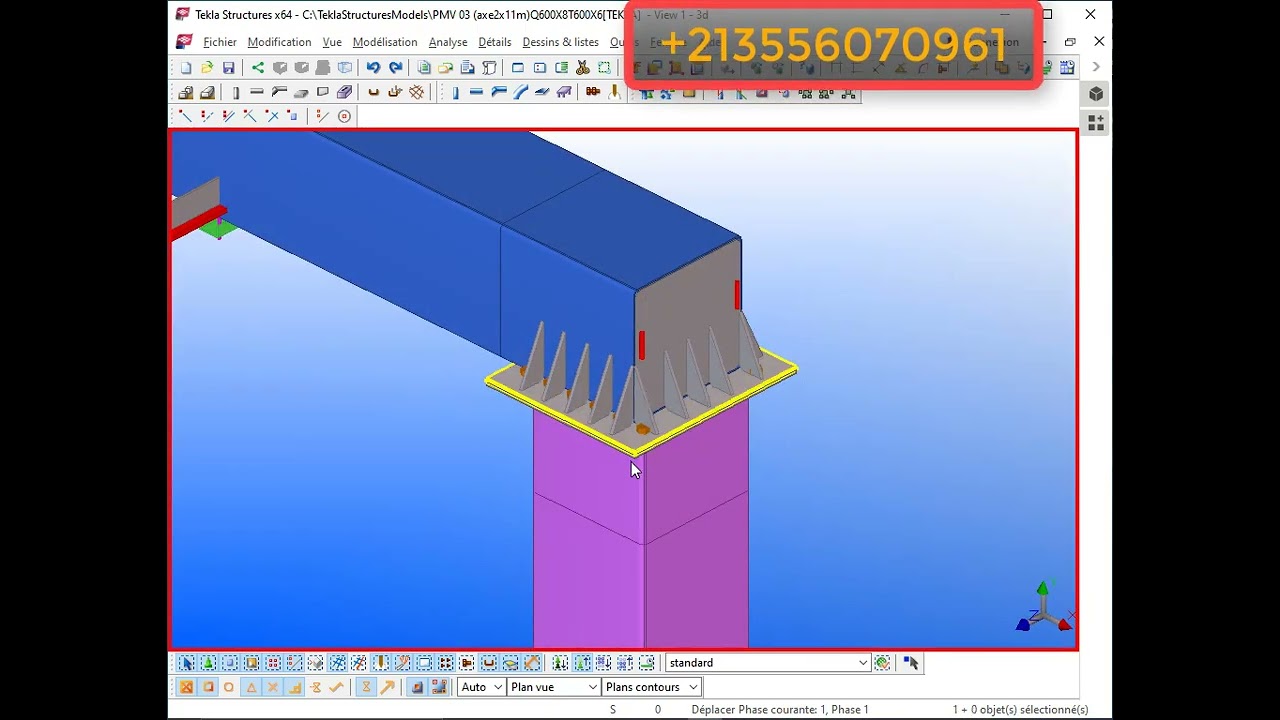This screenshot has height=720, width=1280.
Task: Undo the last action
Action: point(373,68)
